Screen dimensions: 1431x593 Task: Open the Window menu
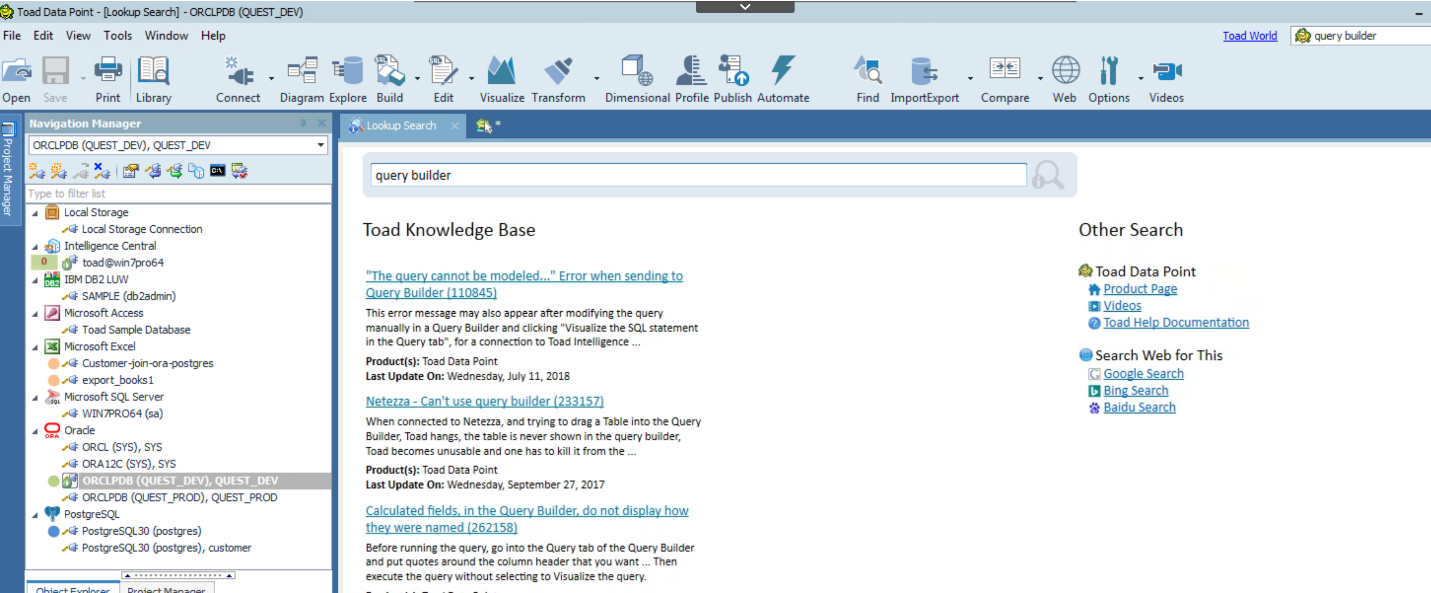166,35
